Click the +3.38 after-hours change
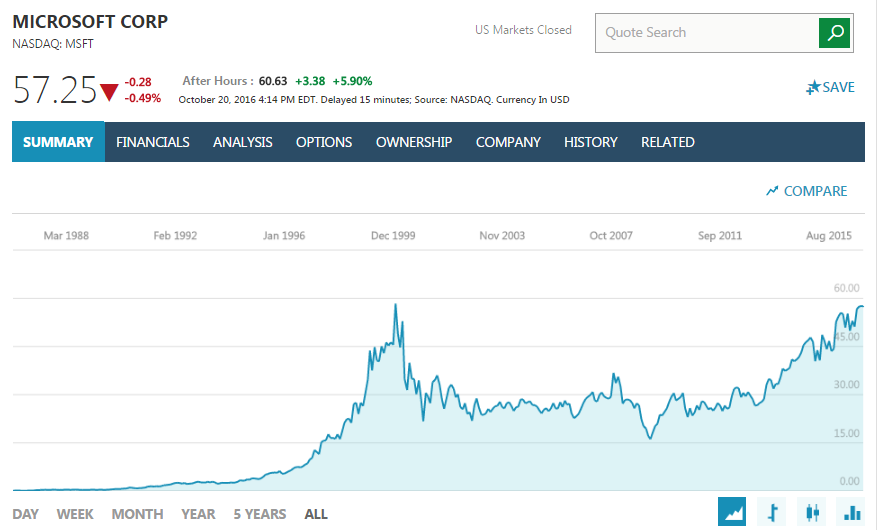 (x=310, y=81)
